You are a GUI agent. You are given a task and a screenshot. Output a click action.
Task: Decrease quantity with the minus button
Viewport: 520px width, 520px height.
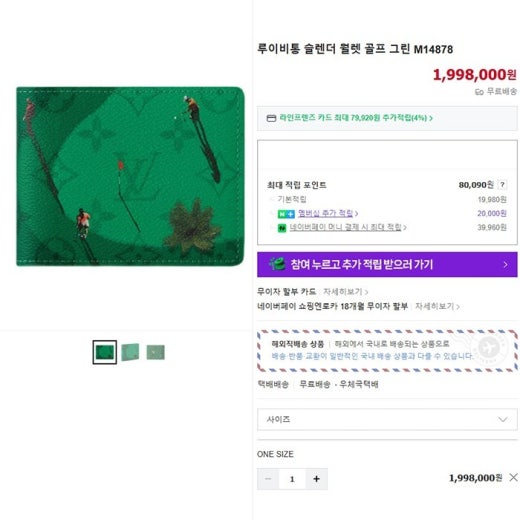[x=268, y=479]
